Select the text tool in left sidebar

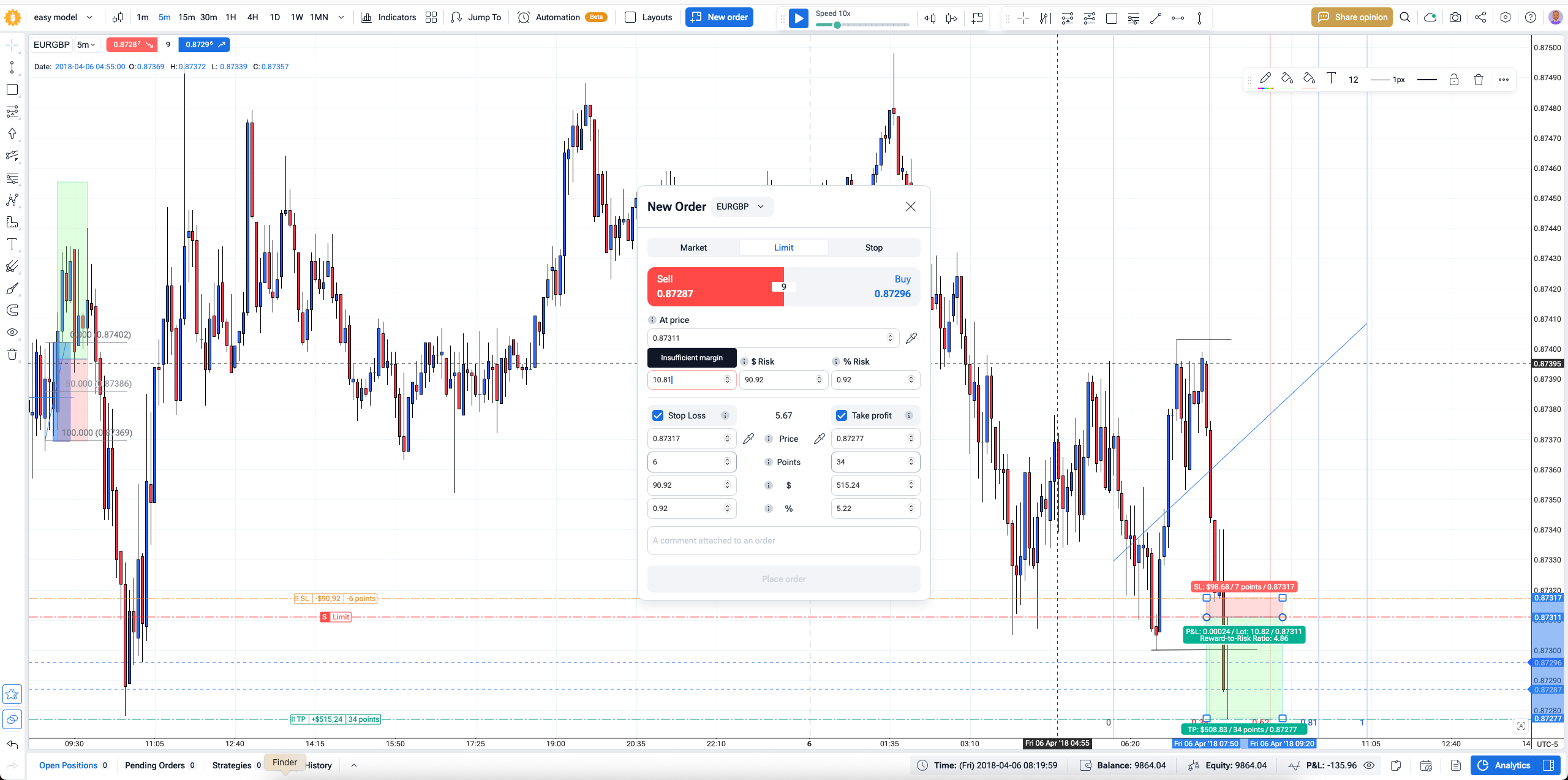point(12,244)
